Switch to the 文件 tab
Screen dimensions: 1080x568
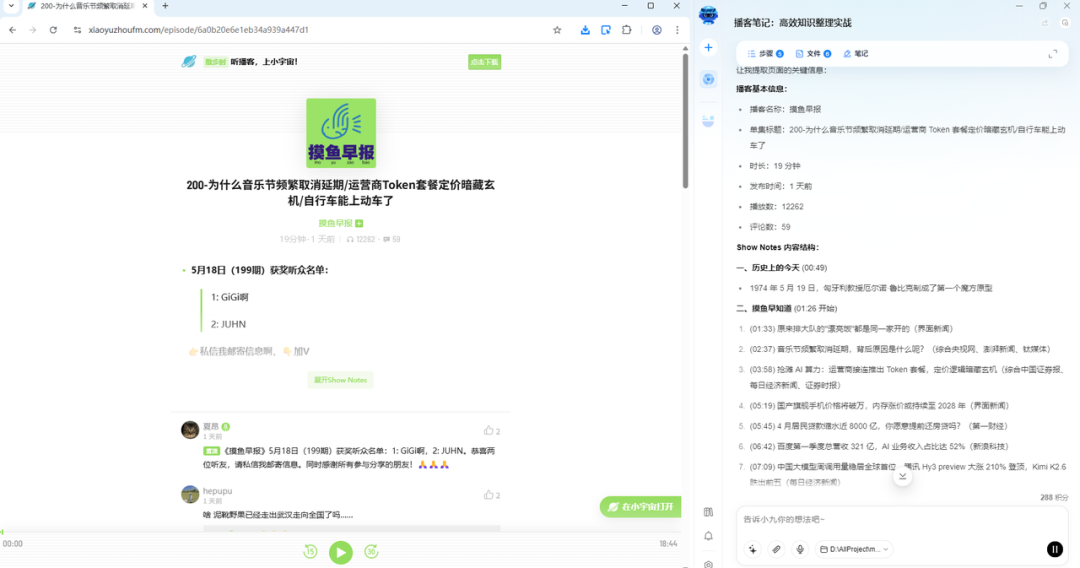point(813,54)
